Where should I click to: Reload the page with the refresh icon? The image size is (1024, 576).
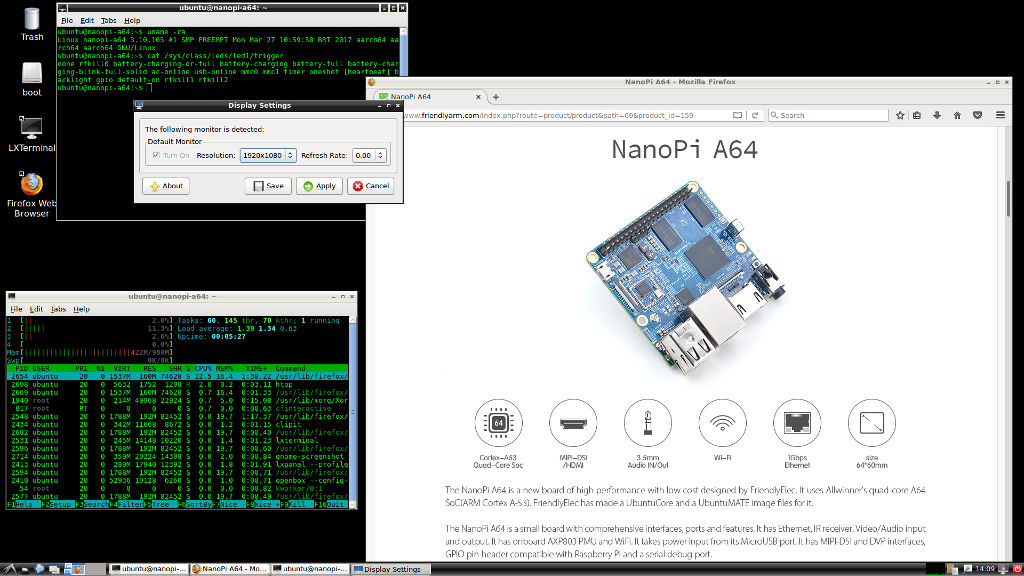(755, 115)
